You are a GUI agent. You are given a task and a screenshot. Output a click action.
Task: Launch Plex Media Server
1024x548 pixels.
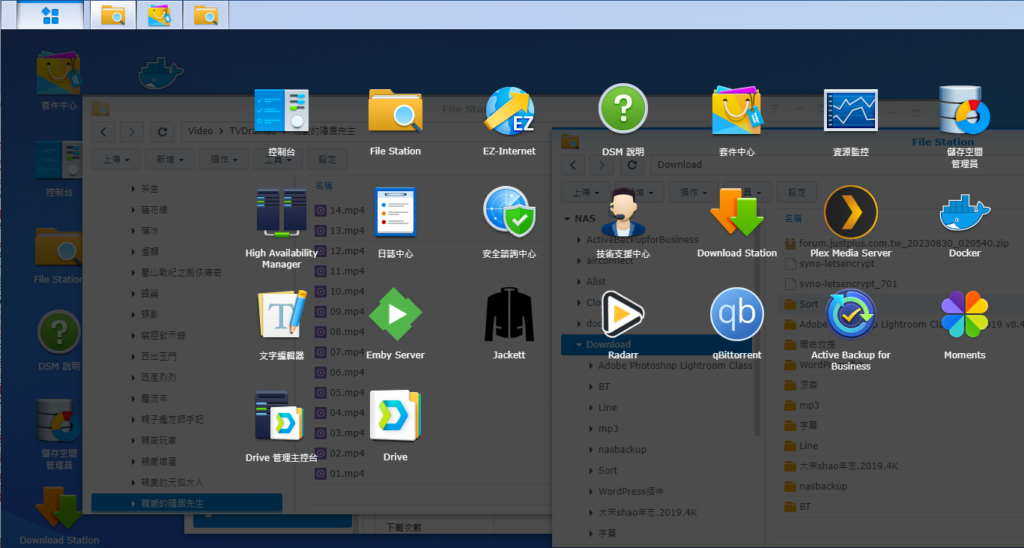tap(850, 212)
